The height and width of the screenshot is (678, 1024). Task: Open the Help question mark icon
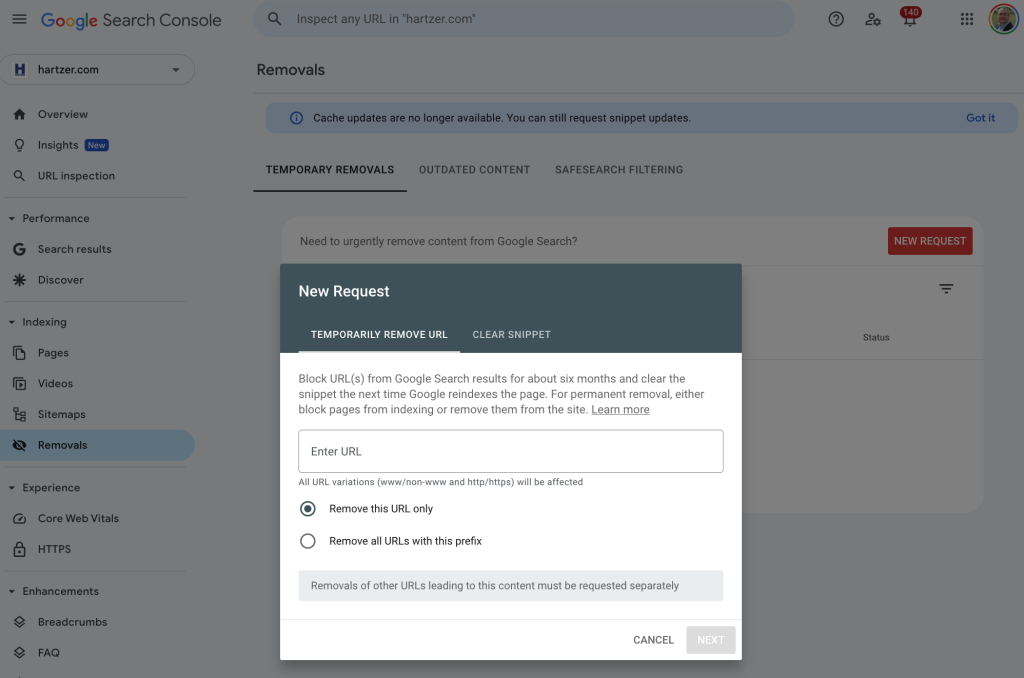coord(836,20)
